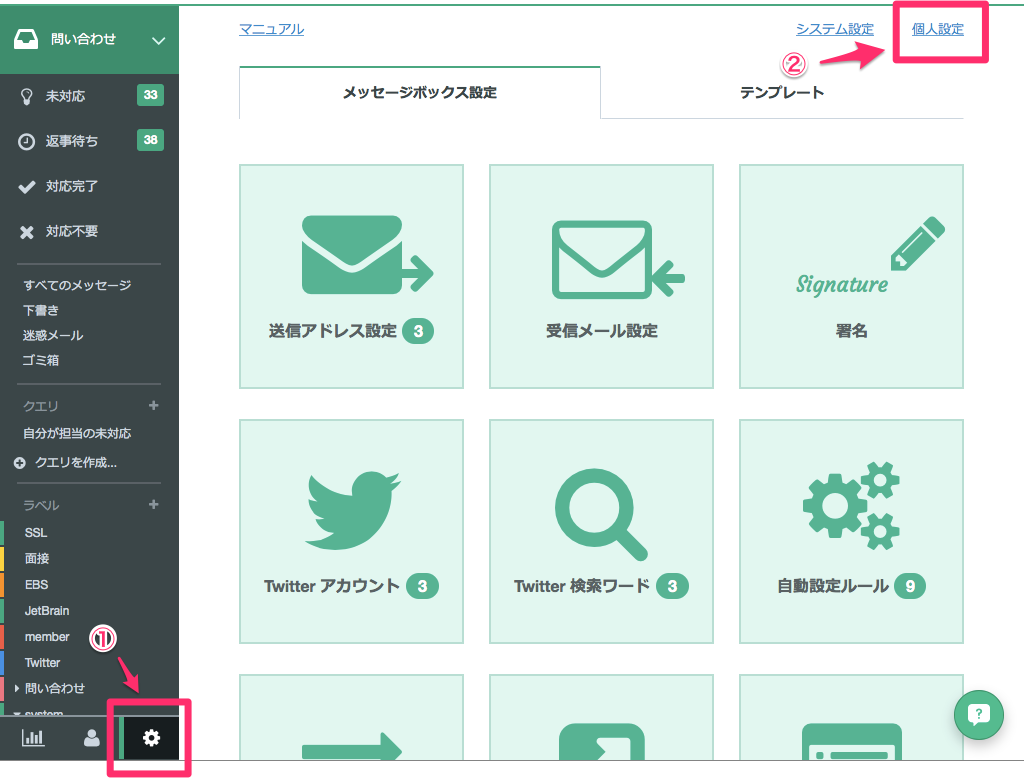Click the 返事待ち clock icon
Image resolution: width=1024 pixels, height=778 pixels.
[x=26, y=142]
